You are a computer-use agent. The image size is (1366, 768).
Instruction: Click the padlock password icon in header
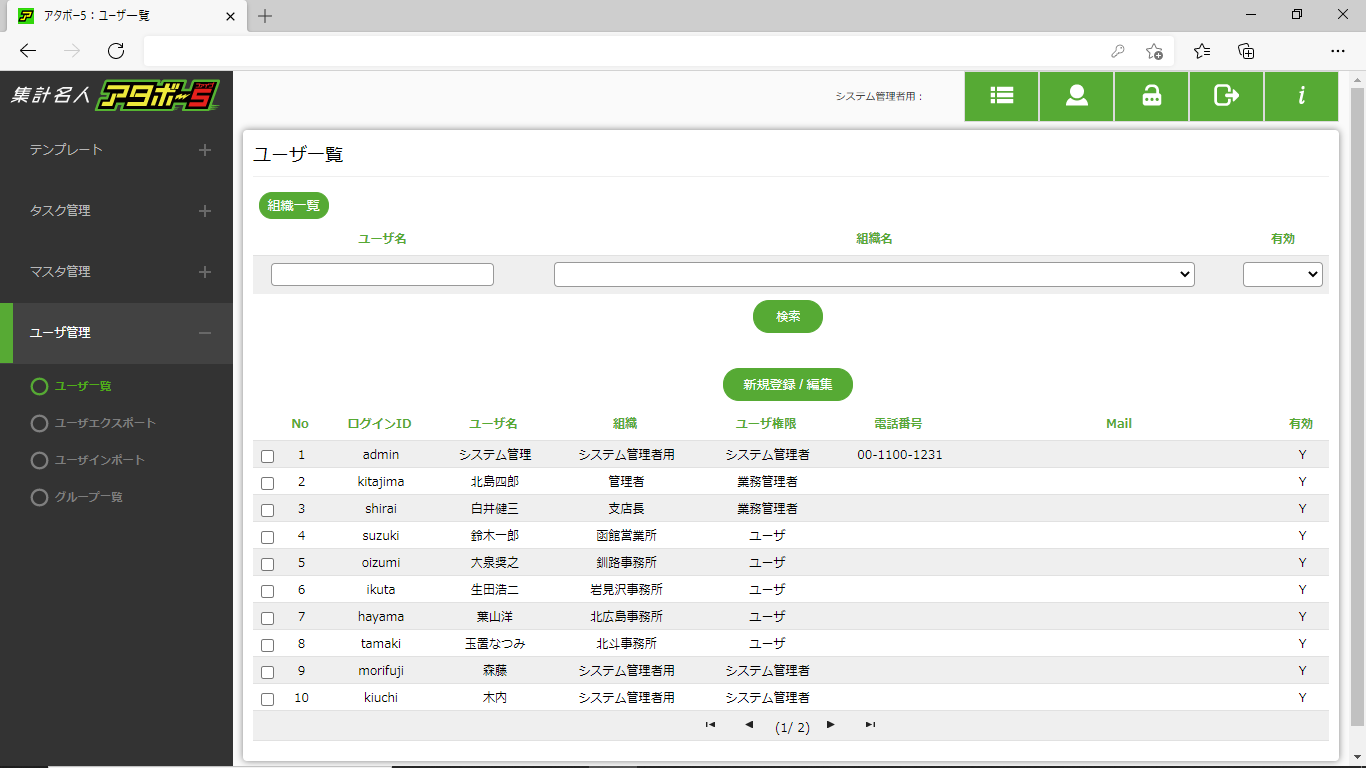point(1151,96)
